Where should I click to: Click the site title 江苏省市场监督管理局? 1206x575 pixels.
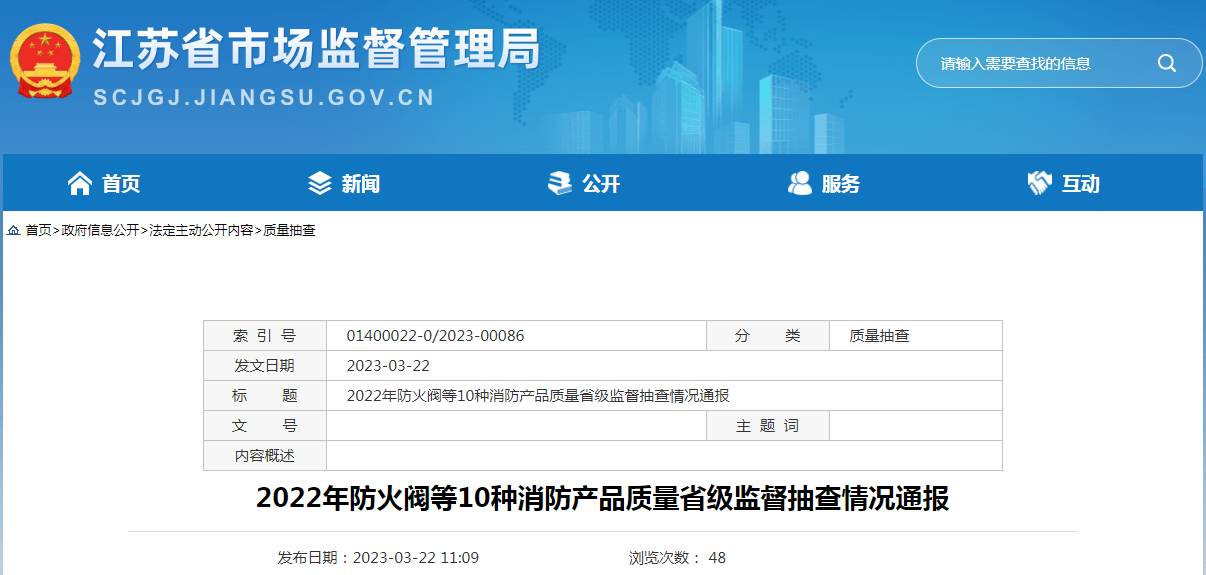(317, 48)
